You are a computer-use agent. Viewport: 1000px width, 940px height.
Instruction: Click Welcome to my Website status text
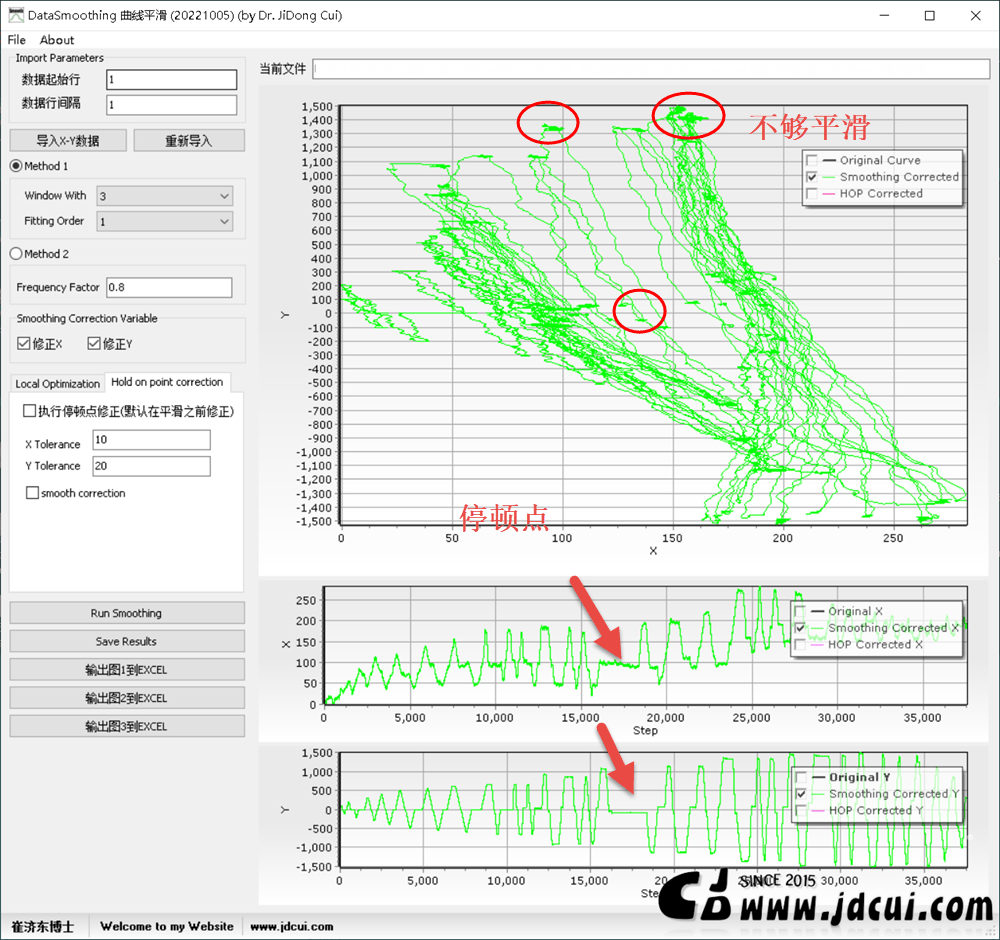[166, 926]
